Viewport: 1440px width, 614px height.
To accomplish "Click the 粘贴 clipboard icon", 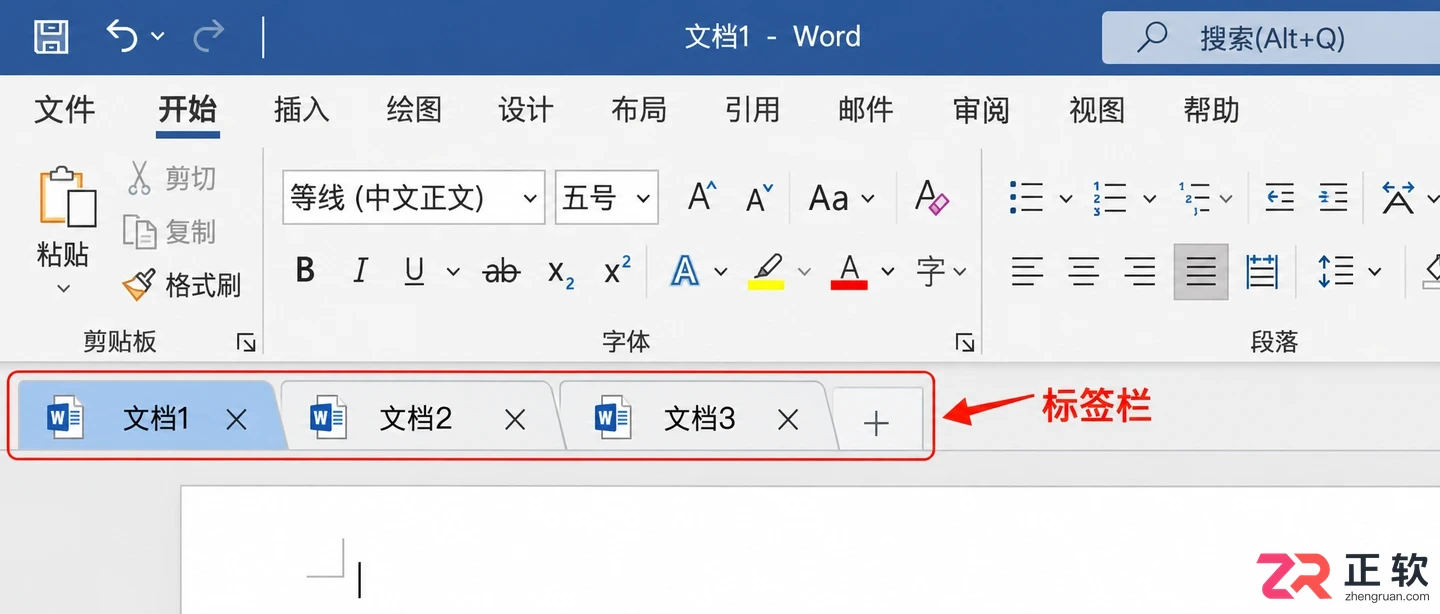I will 66,196.
